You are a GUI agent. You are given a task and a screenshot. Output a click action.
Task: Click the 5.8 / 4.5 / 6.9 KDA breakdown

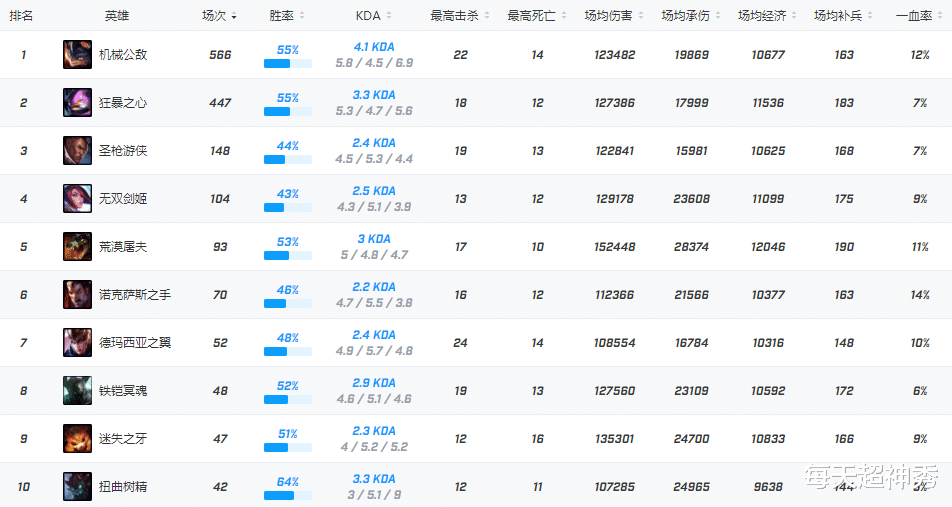(x=374, y=63)
